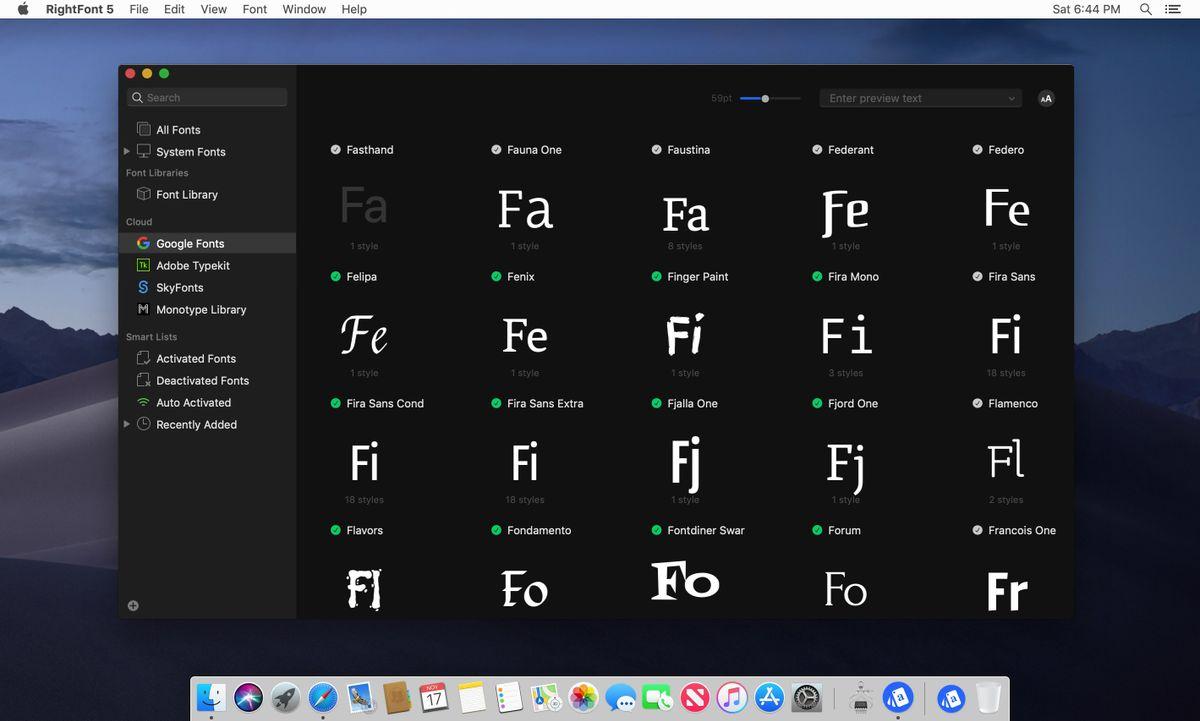Screen dimensions: 1200x721
Task: Toggle activation check for Fasthand font
Action: [336, 149]
